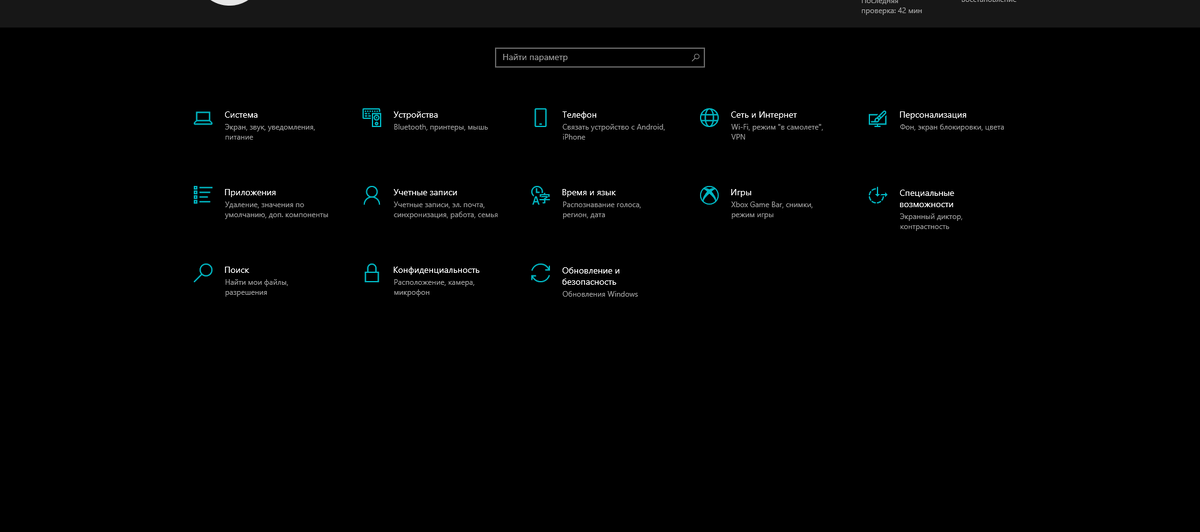The image size is (1200, 532).
Task: Select 'Сеть и Интернет' title
Action: tap(764, 115)
